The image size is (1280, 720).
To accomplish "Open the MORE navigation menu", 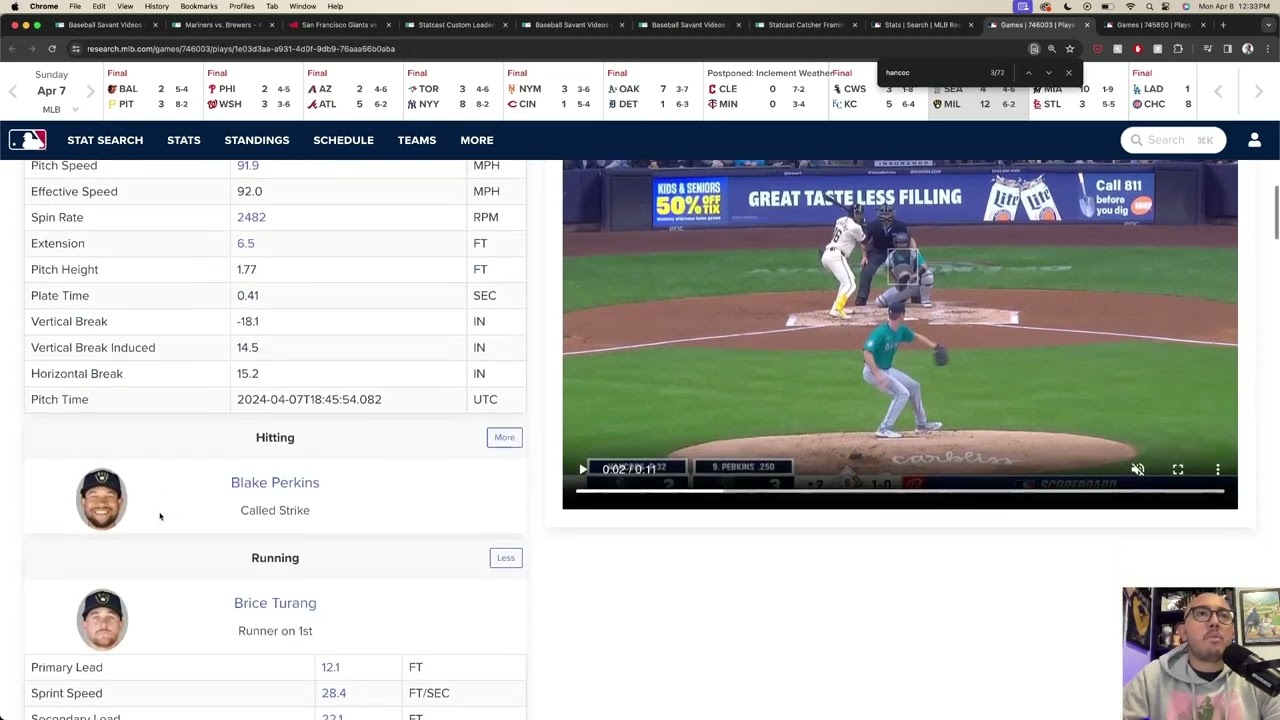I will [x=477, y=140].
